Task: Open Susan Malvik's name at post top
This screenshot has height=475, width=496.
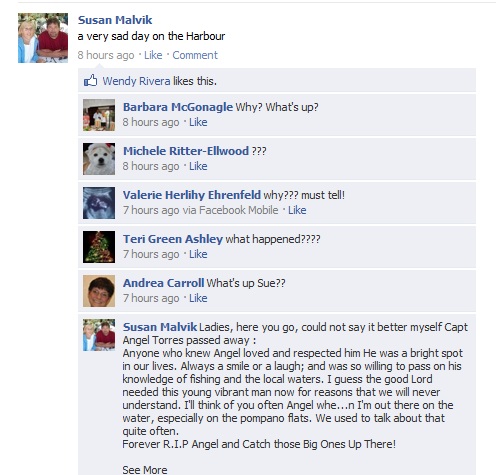Action: [115, 20]
